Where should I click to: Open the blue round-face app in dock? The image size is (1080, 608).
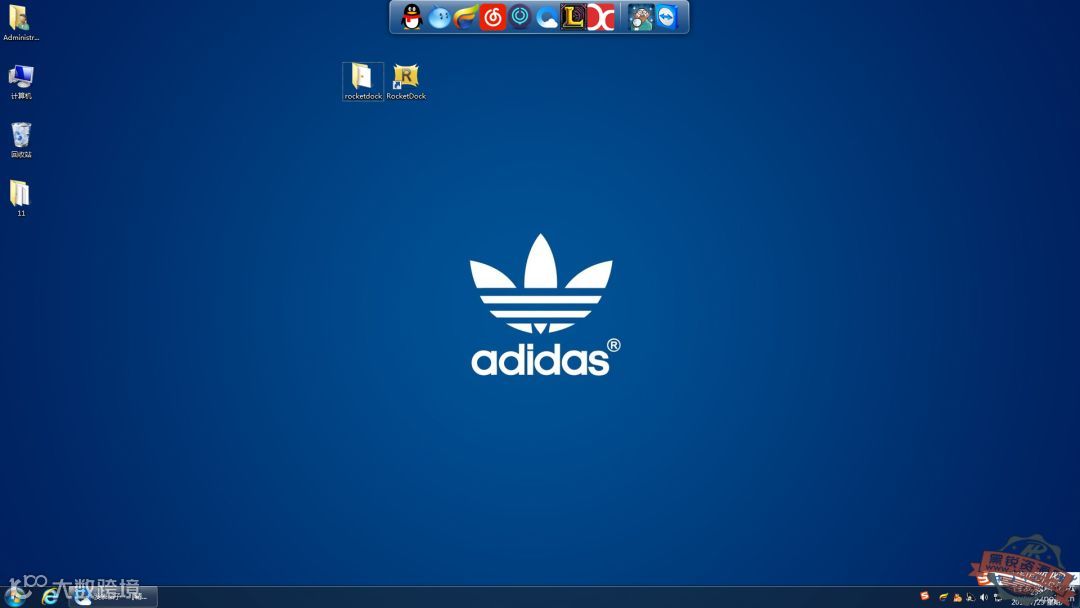coord(439,17)
